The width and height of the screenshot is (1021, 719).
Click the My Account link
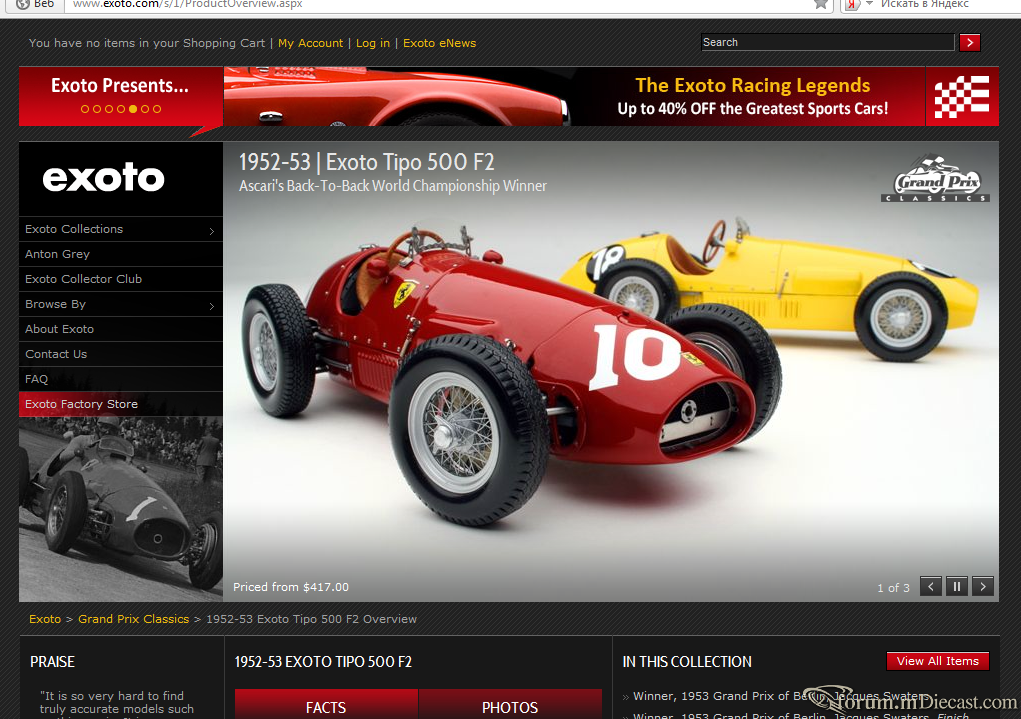[311, 43]
